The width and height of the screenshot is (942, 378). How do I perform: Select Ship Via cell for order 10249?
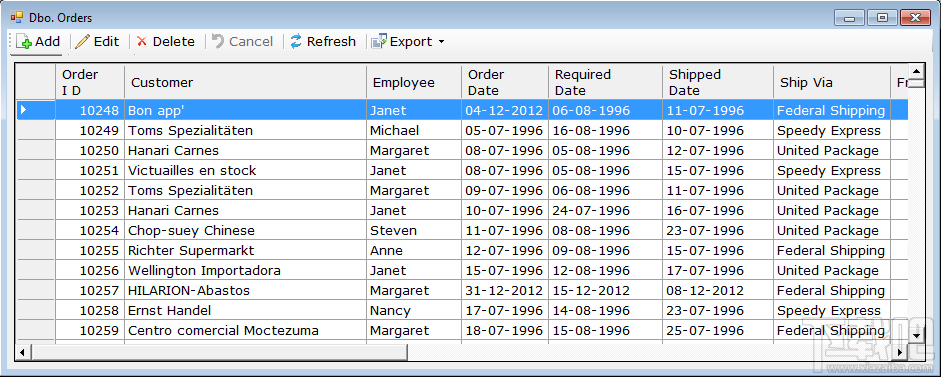tap(832, 130)
